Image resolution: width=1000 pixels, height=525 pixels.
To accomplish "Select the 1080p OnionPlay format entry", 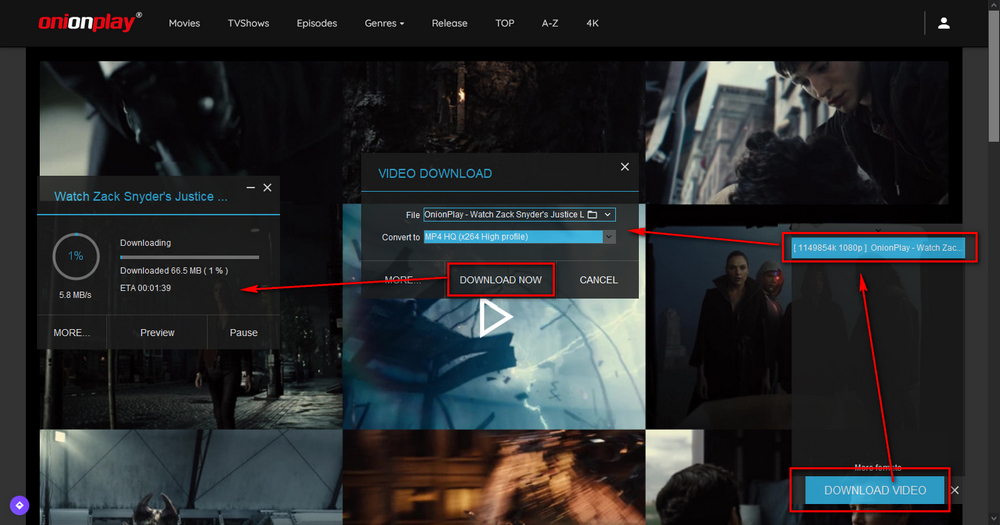I will 878,247.
